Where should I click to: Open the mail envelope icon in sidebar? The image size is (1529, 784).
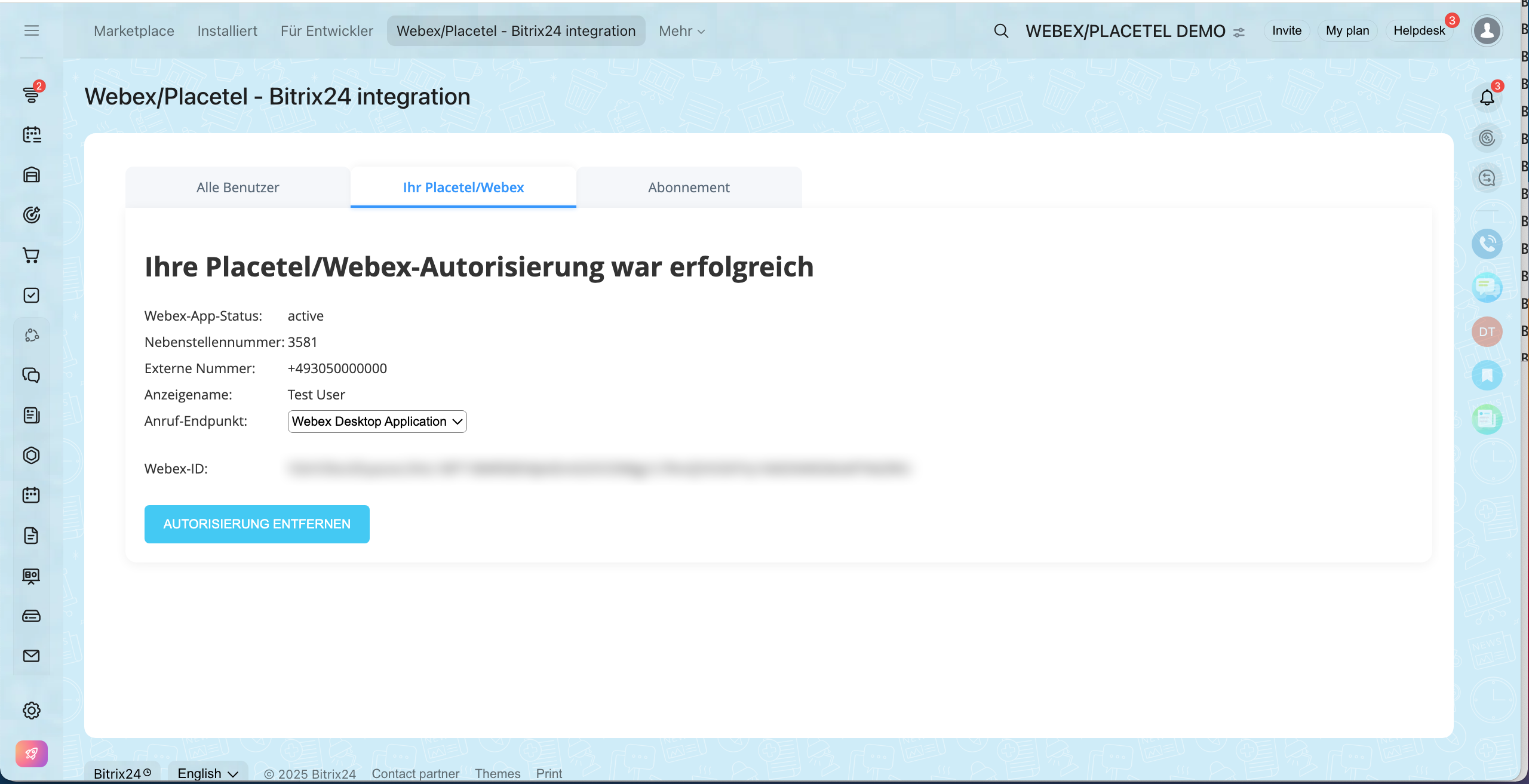pos(31,656)
